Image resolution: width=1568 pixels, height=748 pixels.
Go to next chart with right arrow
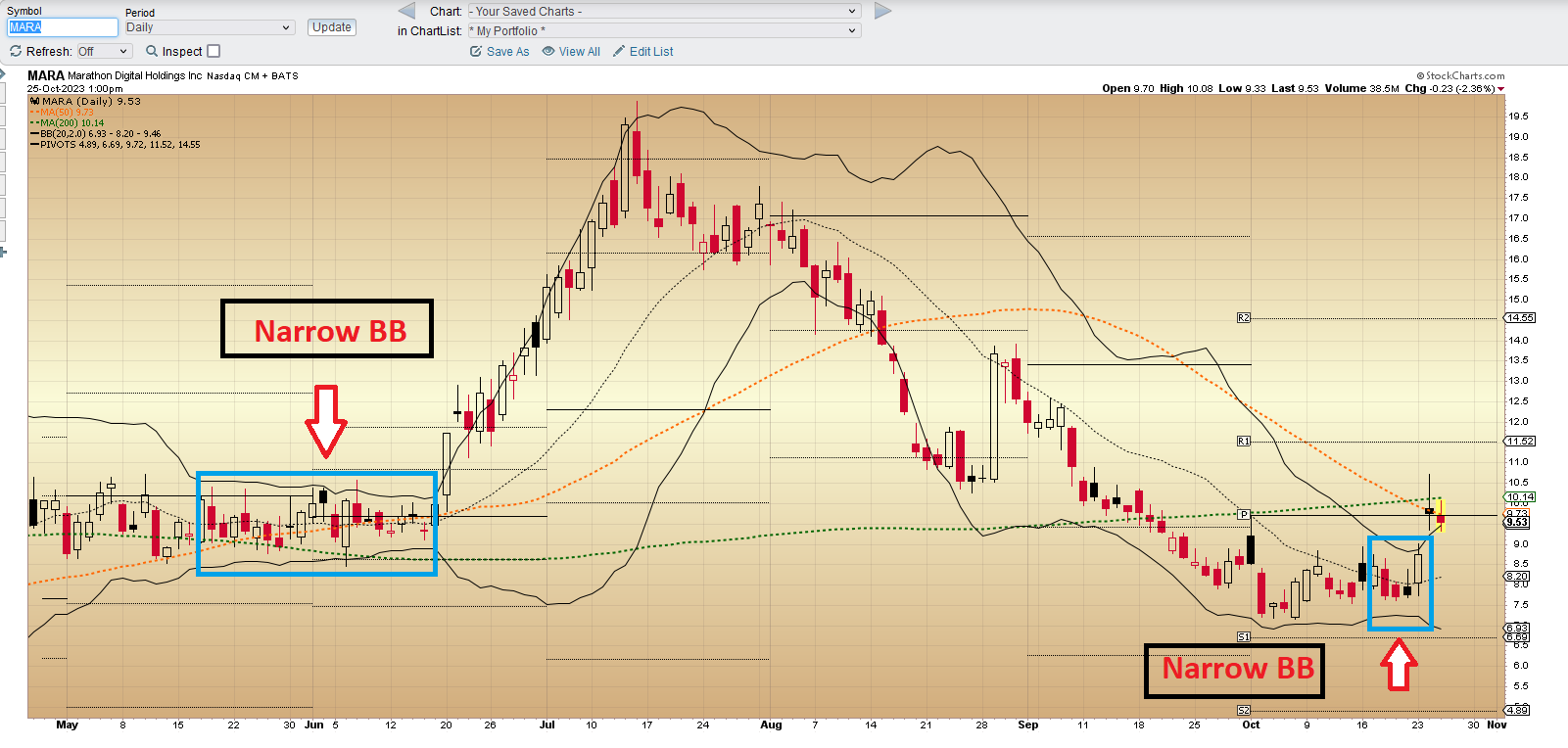(882, 11)
